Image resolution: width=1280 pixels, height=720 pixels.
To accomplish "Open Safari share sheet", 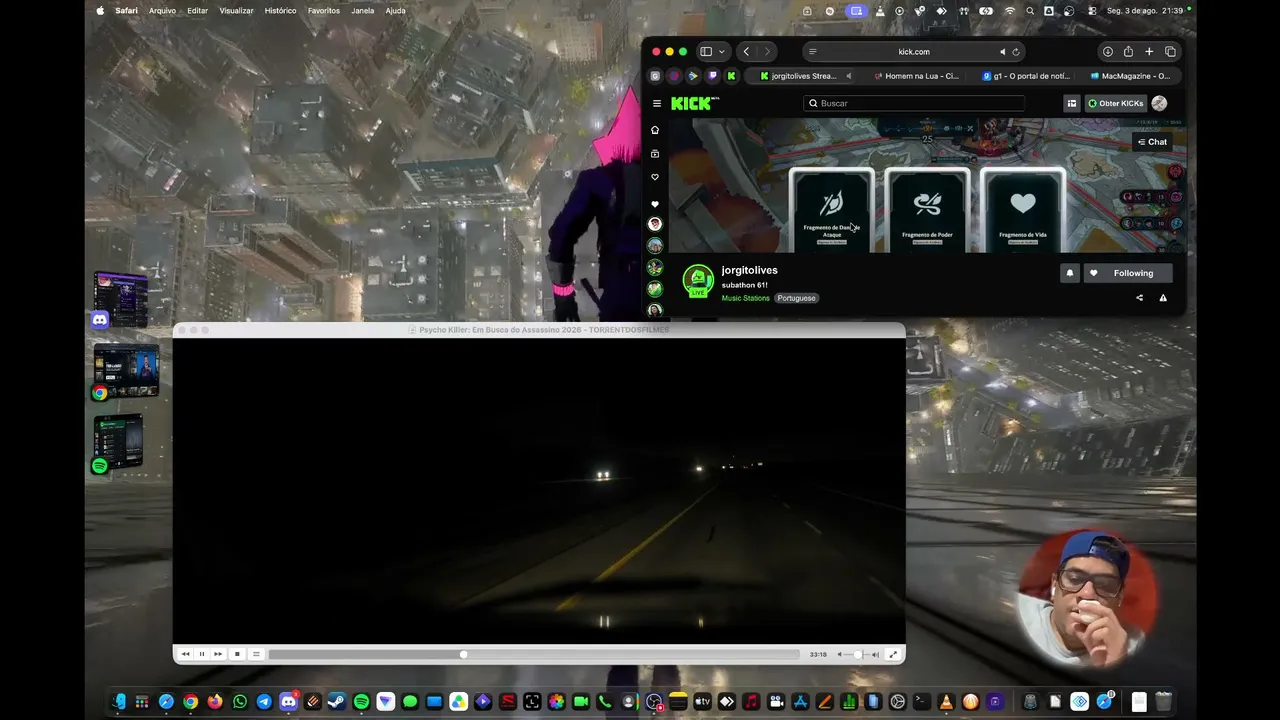I will point(1128,52).
